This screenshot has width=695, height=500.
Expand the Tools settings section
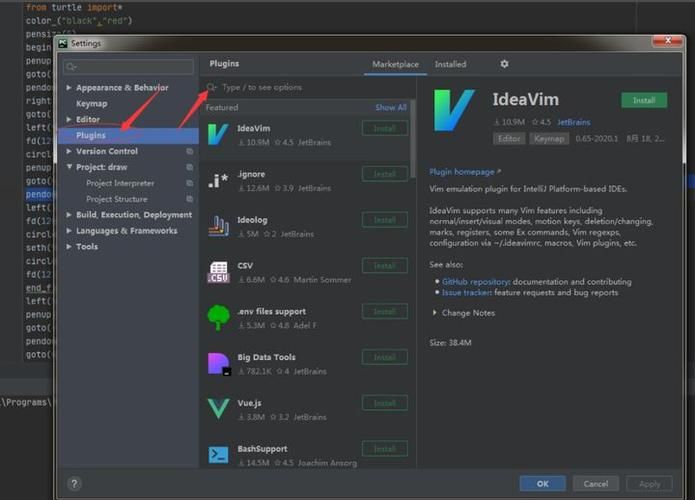pos(69,246)
